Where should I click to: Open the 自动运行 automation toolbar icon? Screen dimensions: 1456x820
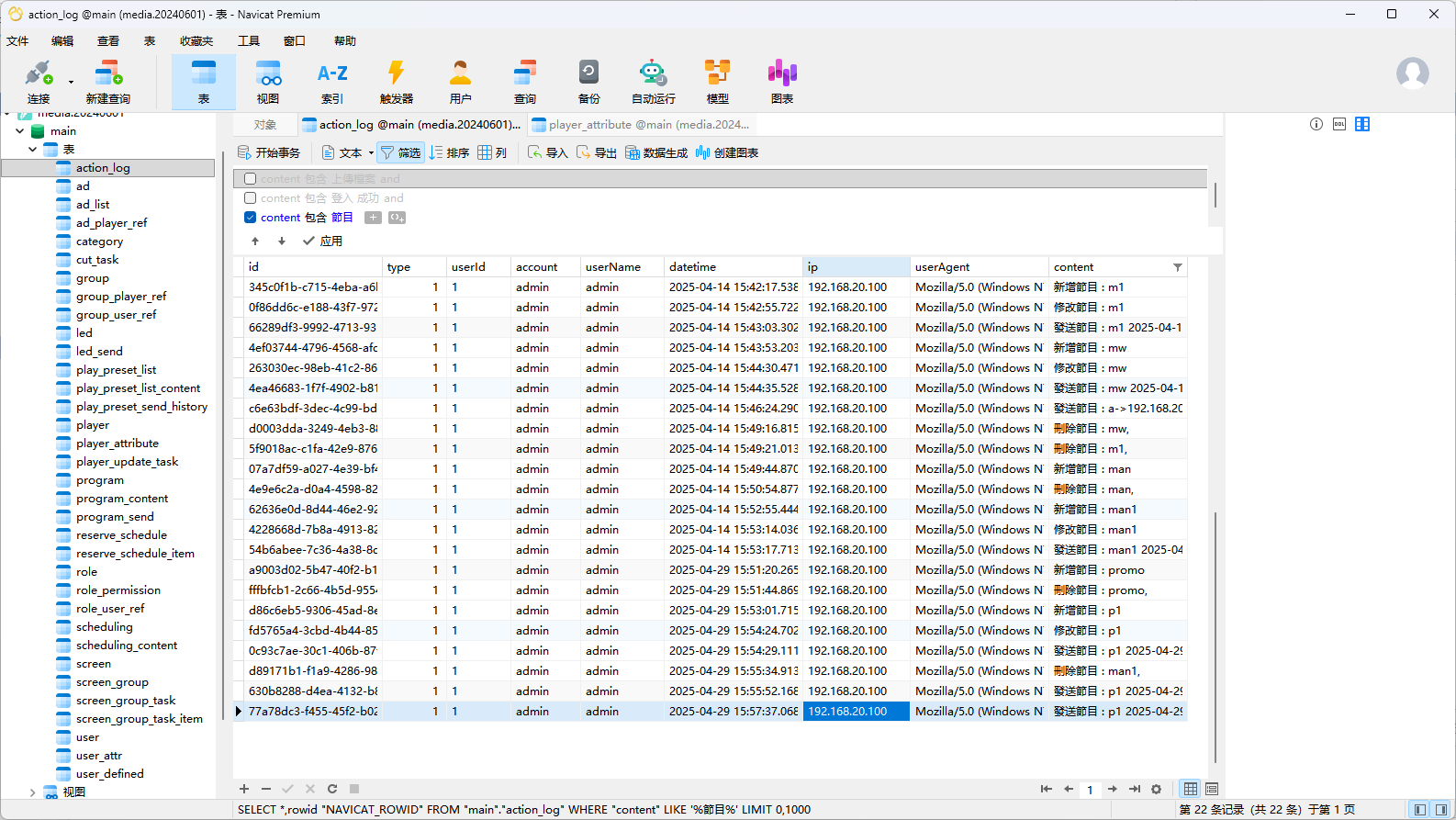pos(654,82)
